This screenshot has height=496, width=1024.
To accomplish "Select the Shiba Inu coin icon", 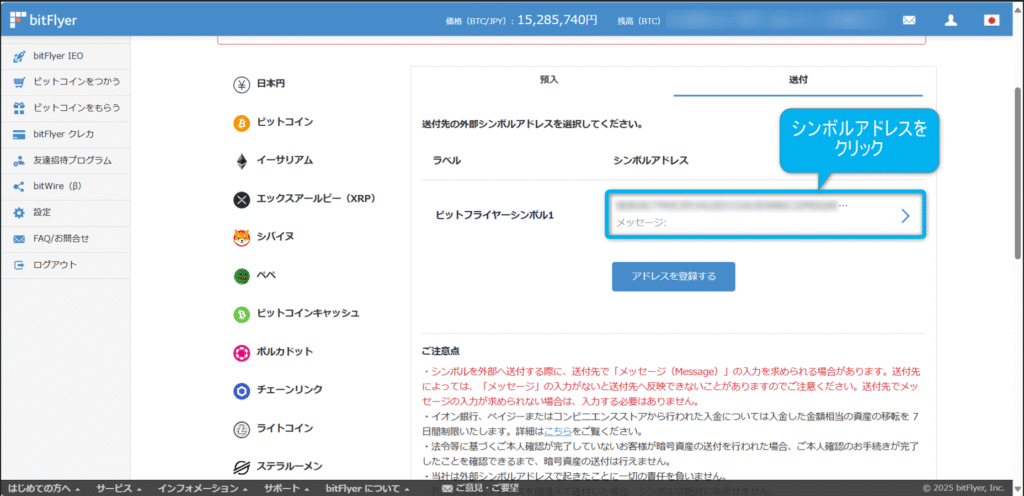I will (242, 238).
